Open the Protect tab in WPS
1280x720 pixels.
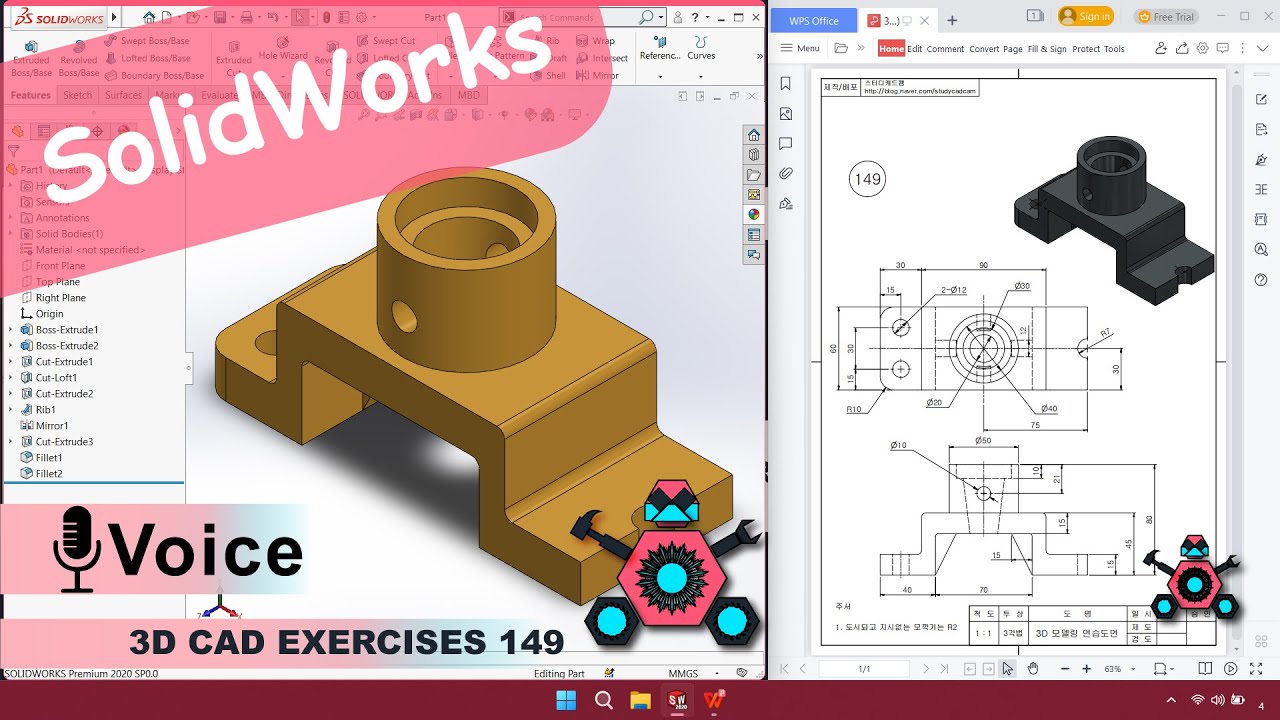[x=1086, y=48]
